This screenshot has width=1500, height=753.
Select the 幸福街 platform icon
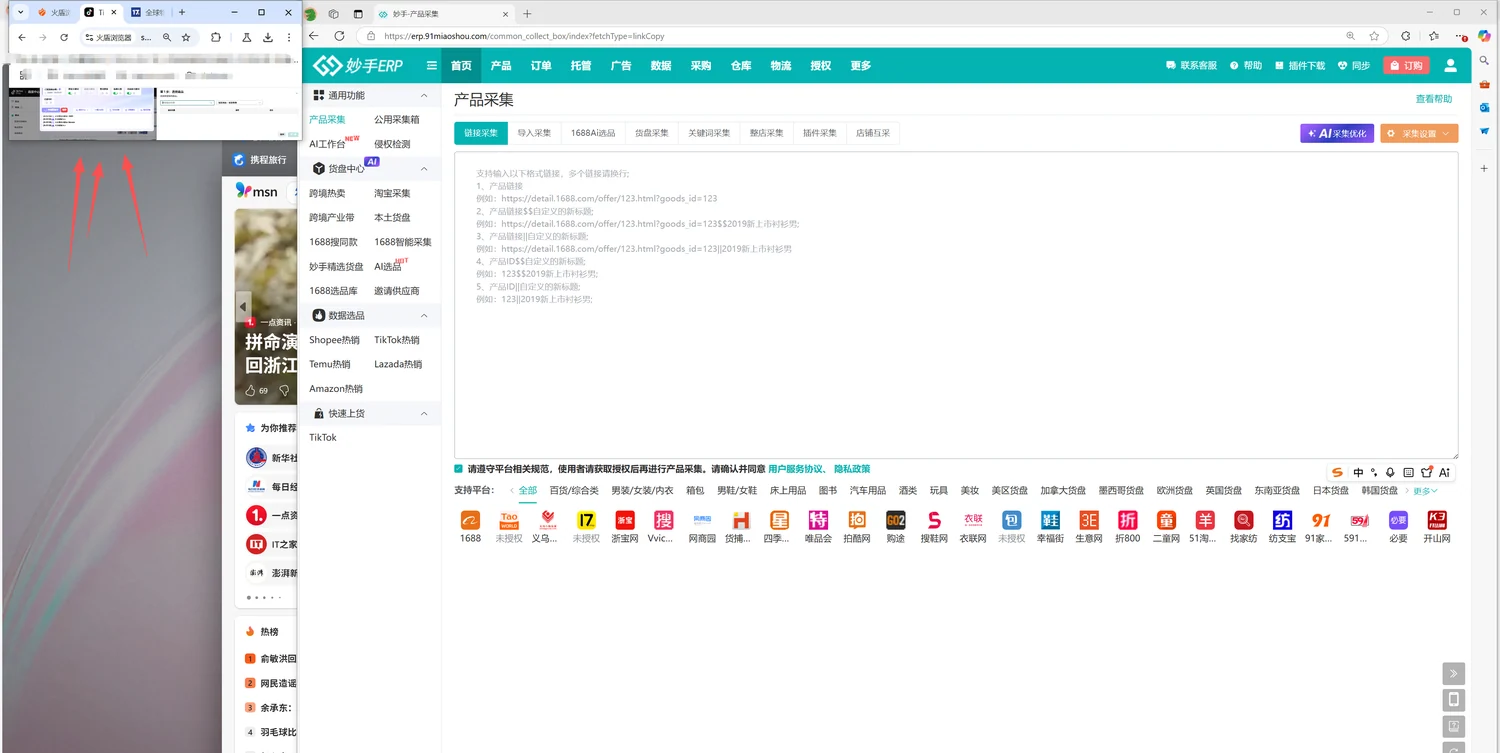coord(1050,520)
